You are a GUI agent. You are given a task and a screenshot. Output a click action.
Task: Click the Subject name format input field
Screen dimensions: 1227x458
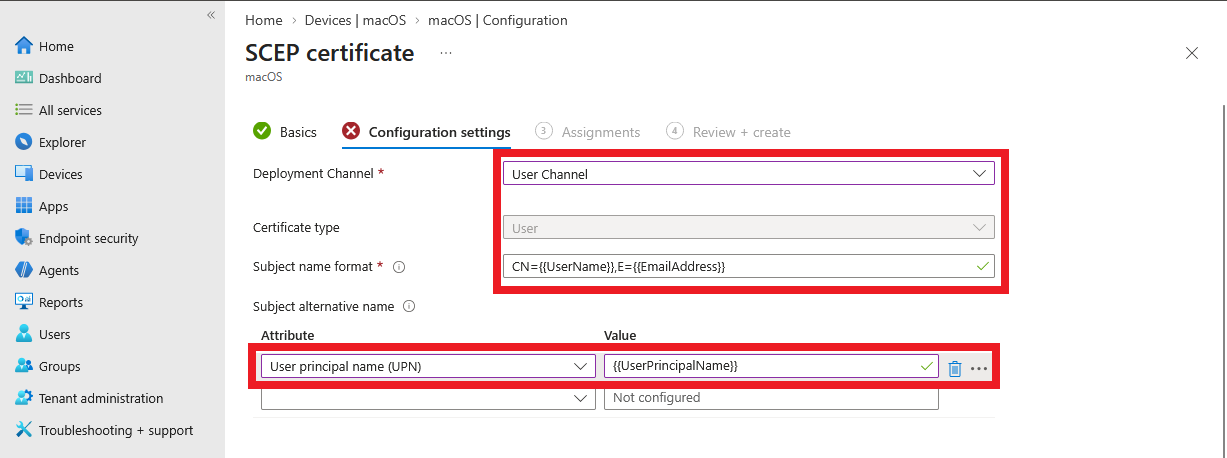[748, 267]
